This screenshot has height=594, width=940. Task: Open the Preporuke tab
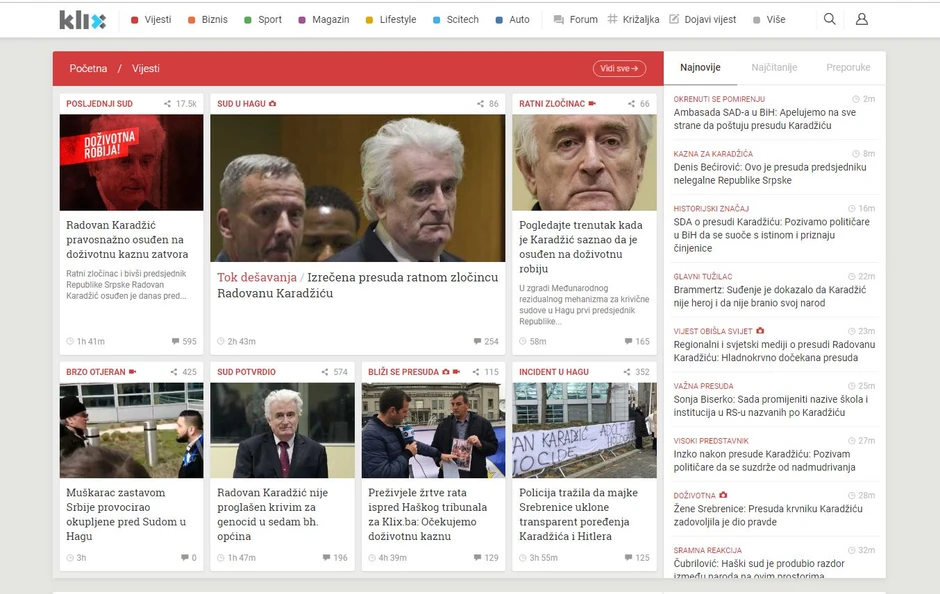(849, 68)
